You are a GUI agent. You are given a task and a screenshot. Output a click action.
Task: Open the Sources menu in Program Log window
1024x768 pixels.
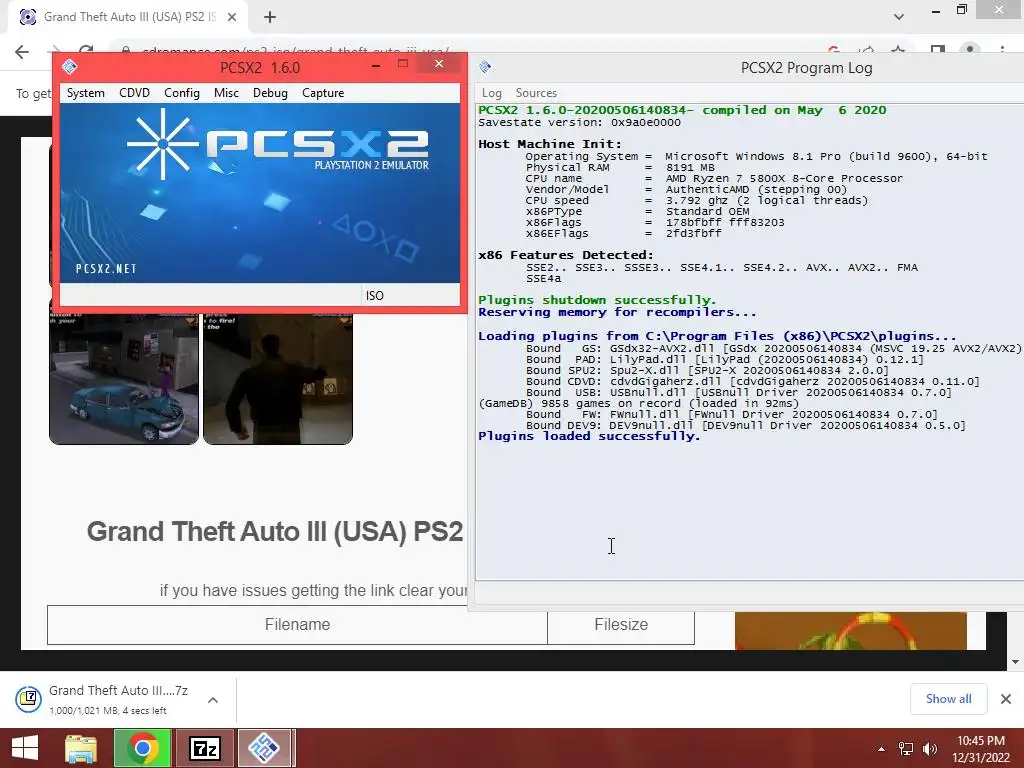click(x=536, y=93)
